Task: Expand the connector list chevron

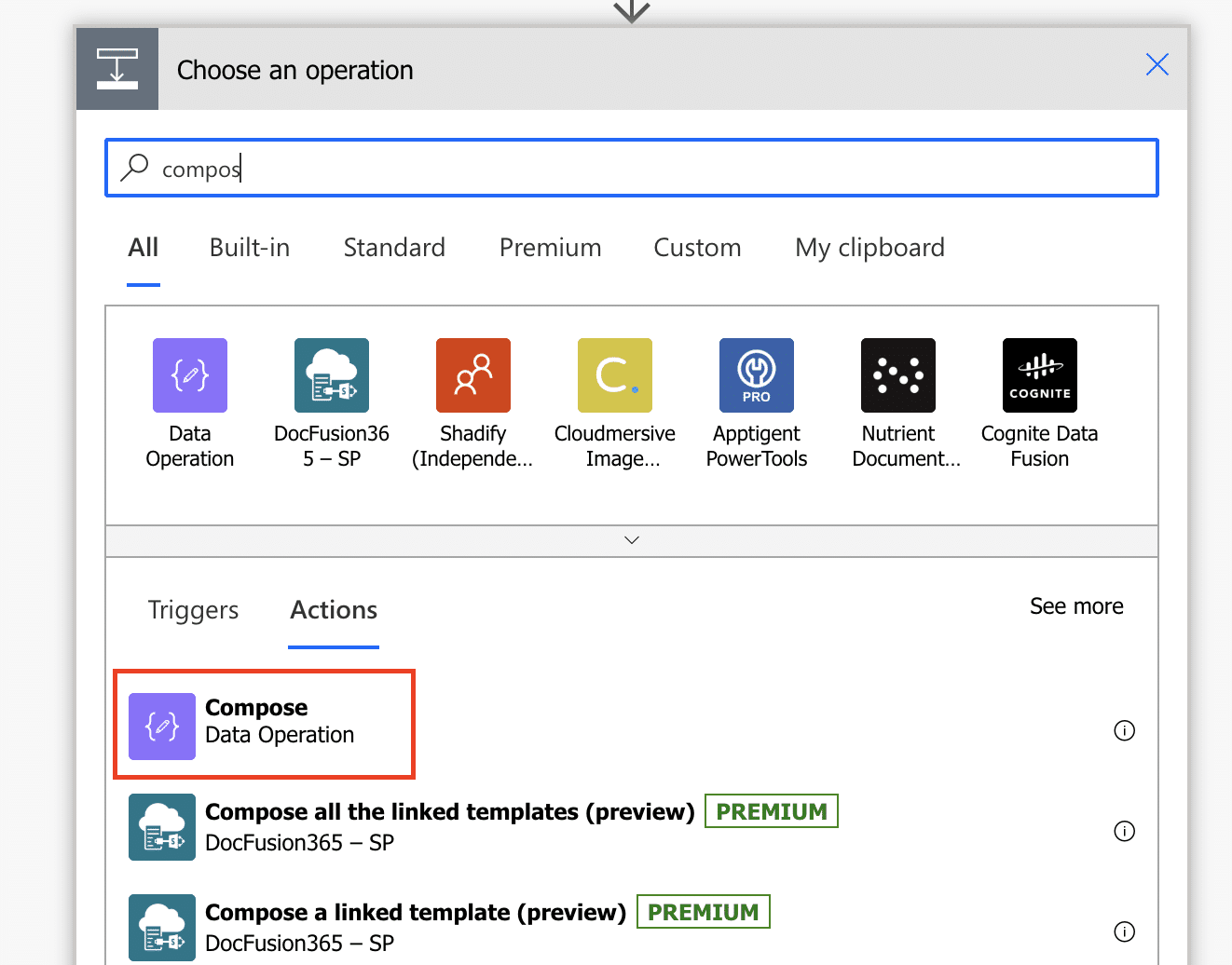Action: [x=632, y=540]
